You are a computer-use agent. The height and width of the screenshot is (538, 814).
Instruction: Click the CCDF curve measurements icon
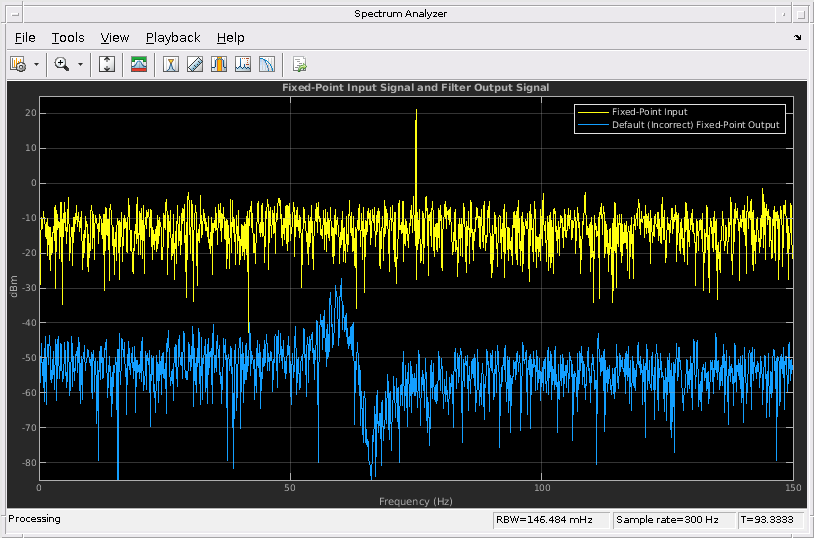(267, 64)
